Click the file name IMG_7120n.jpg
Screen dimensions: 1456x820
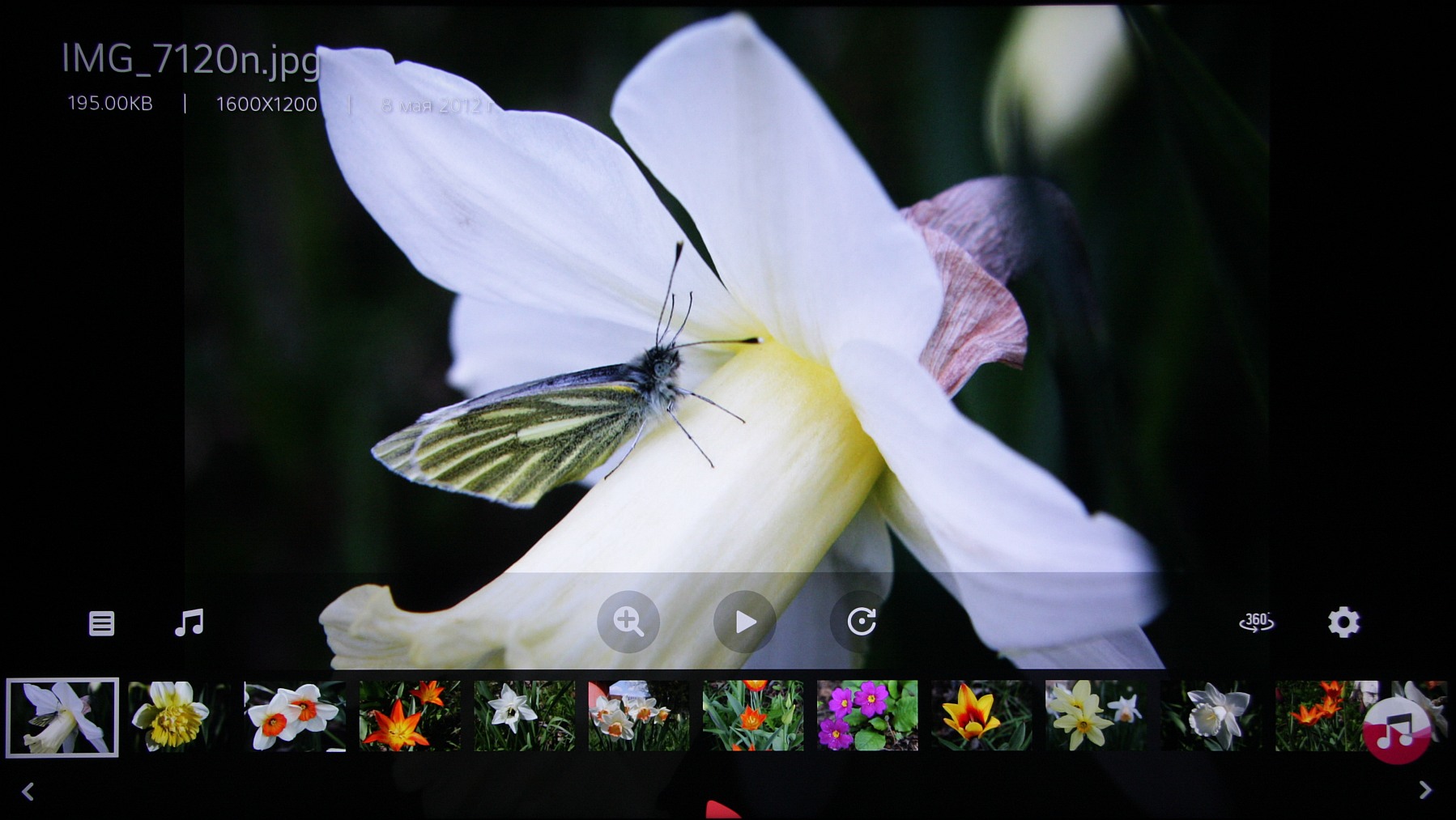[191, 60]
